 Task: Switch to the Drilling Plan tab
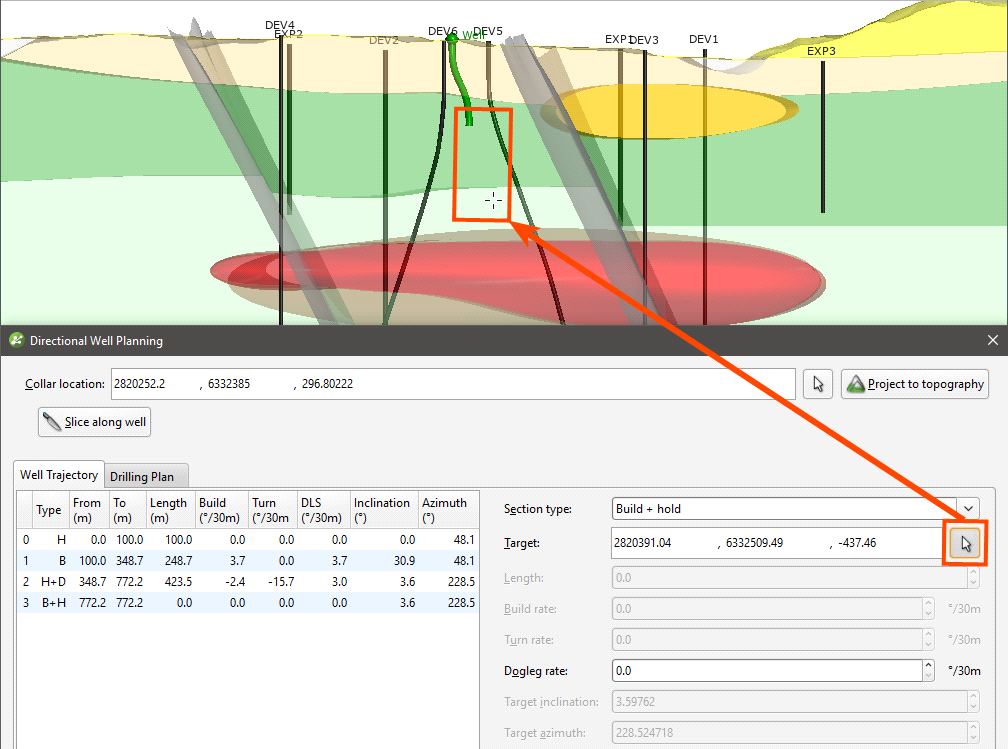pos(142,477)
